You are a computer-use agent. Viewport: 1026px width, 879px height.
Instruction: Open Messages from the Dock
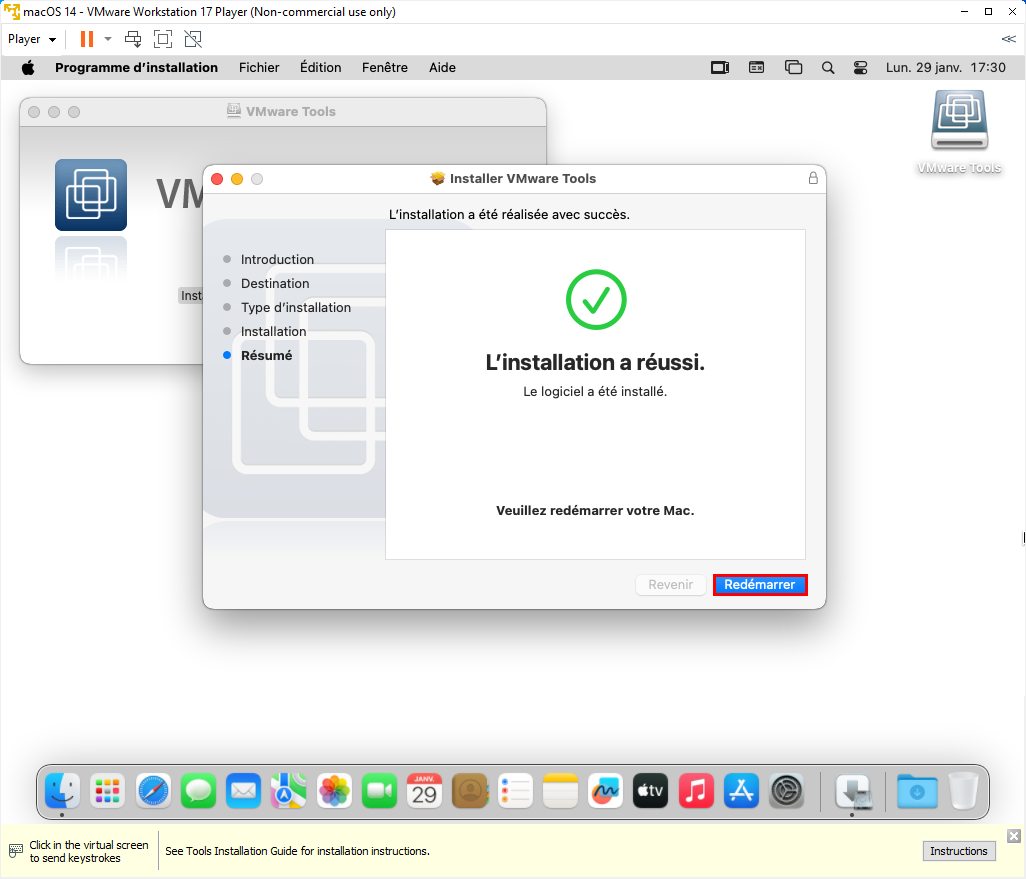(198, 791)
